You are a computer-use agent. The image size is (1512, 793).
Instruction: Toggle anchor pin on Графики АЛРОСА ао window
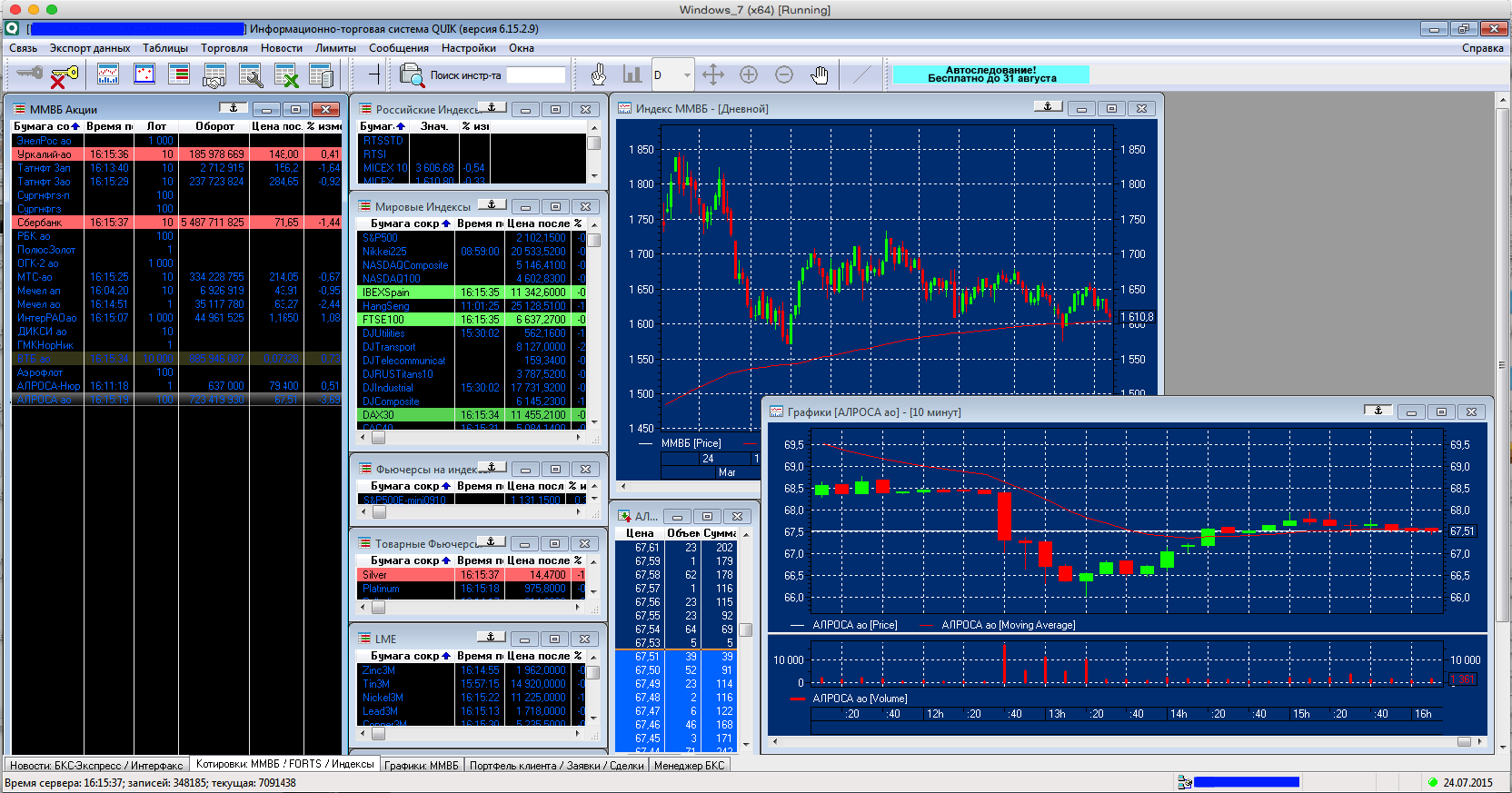[x=1378, y=411]
